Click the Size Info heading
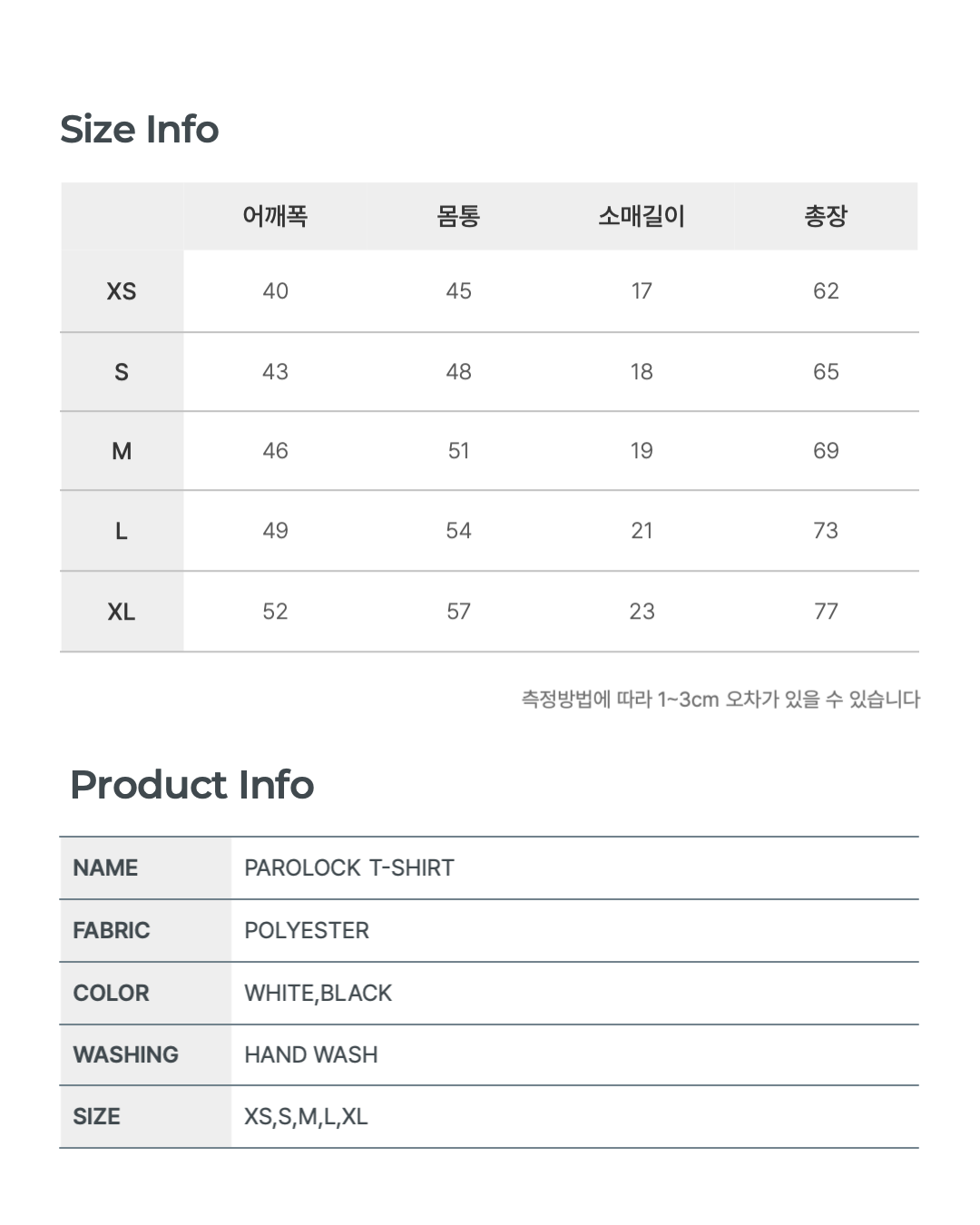 [139, 130]
